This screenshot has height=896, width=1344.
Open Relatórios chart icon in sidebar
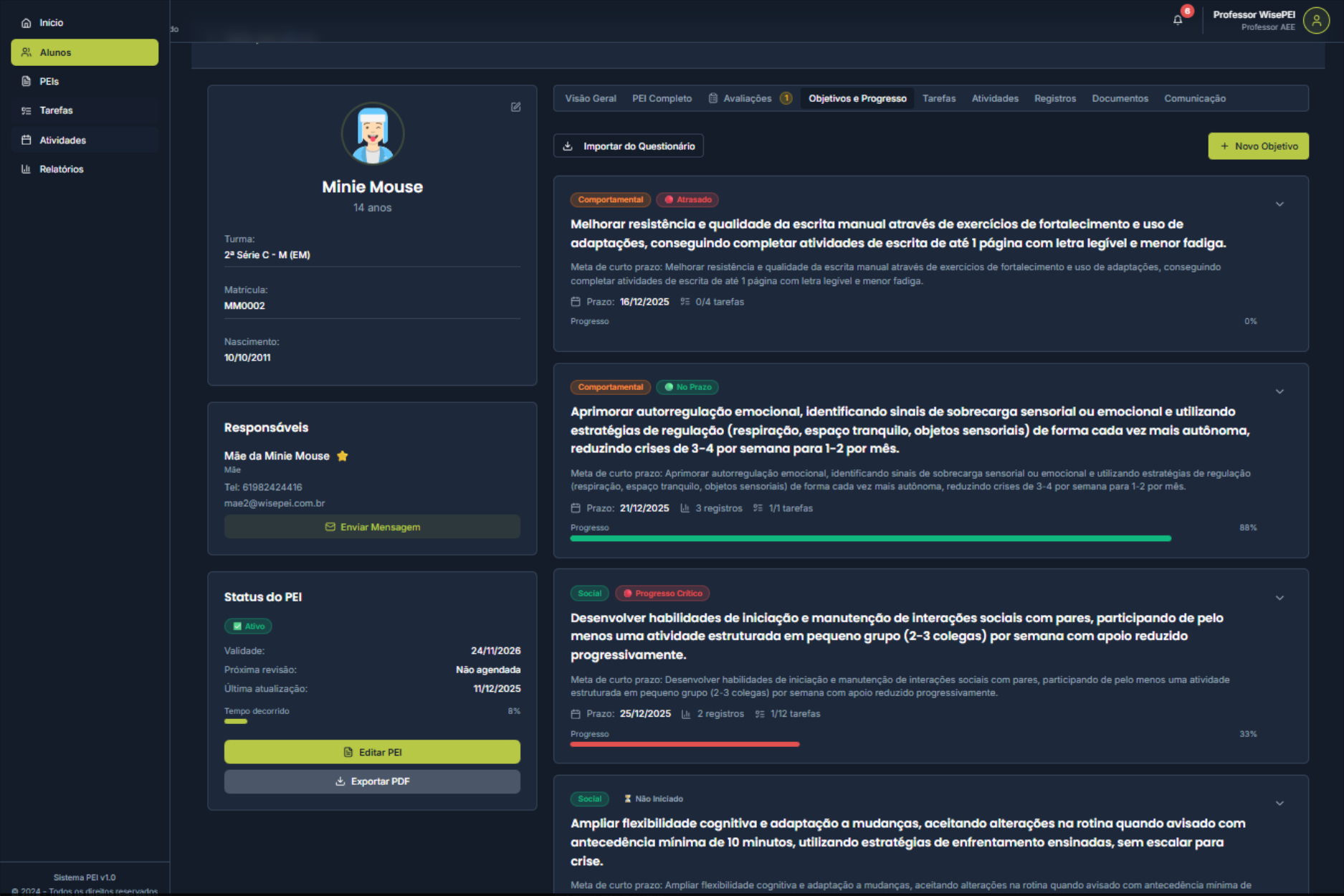pos(27,169)
